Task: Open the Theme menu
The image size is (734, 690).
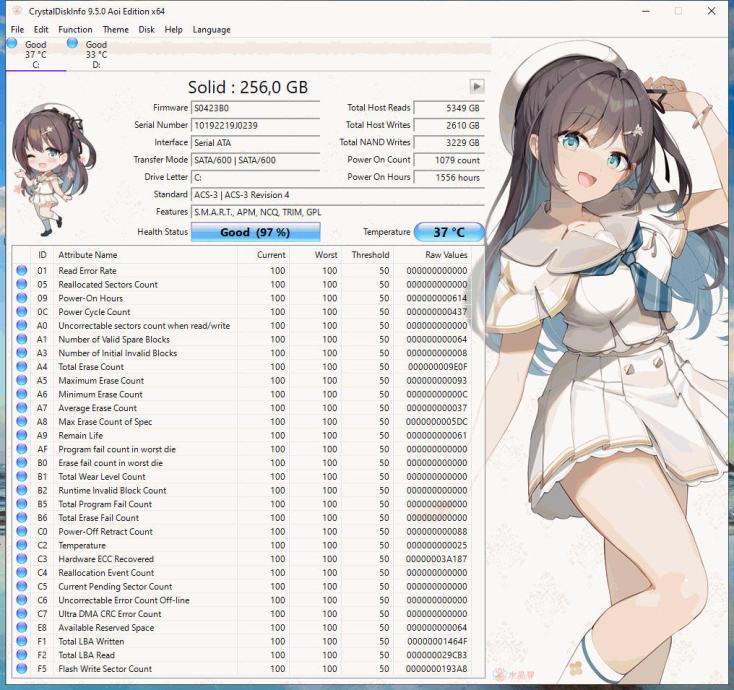Action: [x=115, y=30]
